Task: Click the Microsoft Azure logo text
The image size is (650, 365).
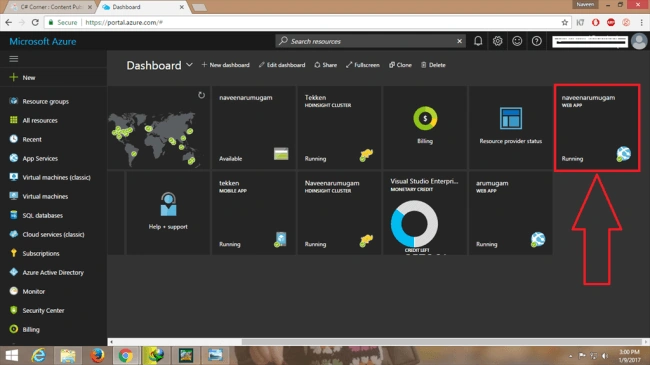Action: click(x=43, y=41)
